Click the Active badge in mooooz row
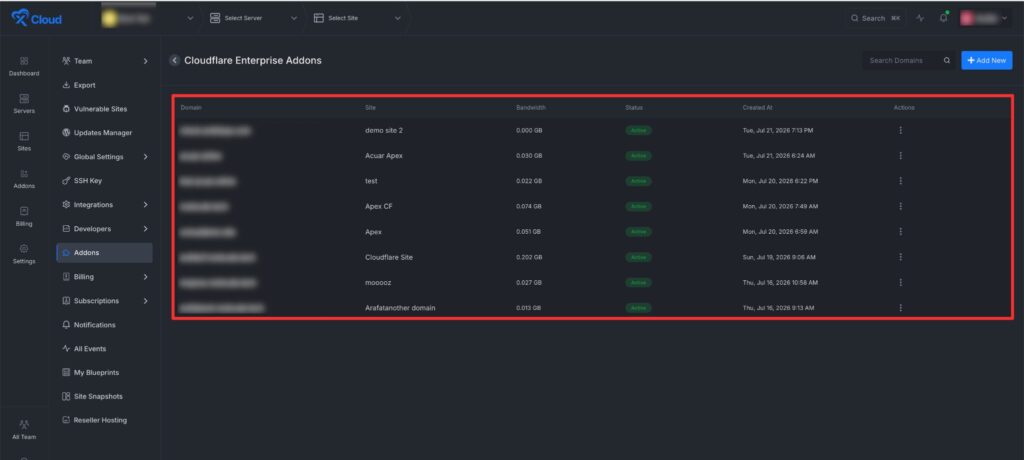Viewport: 1024px width, 460px height. [x=638, y=282]
